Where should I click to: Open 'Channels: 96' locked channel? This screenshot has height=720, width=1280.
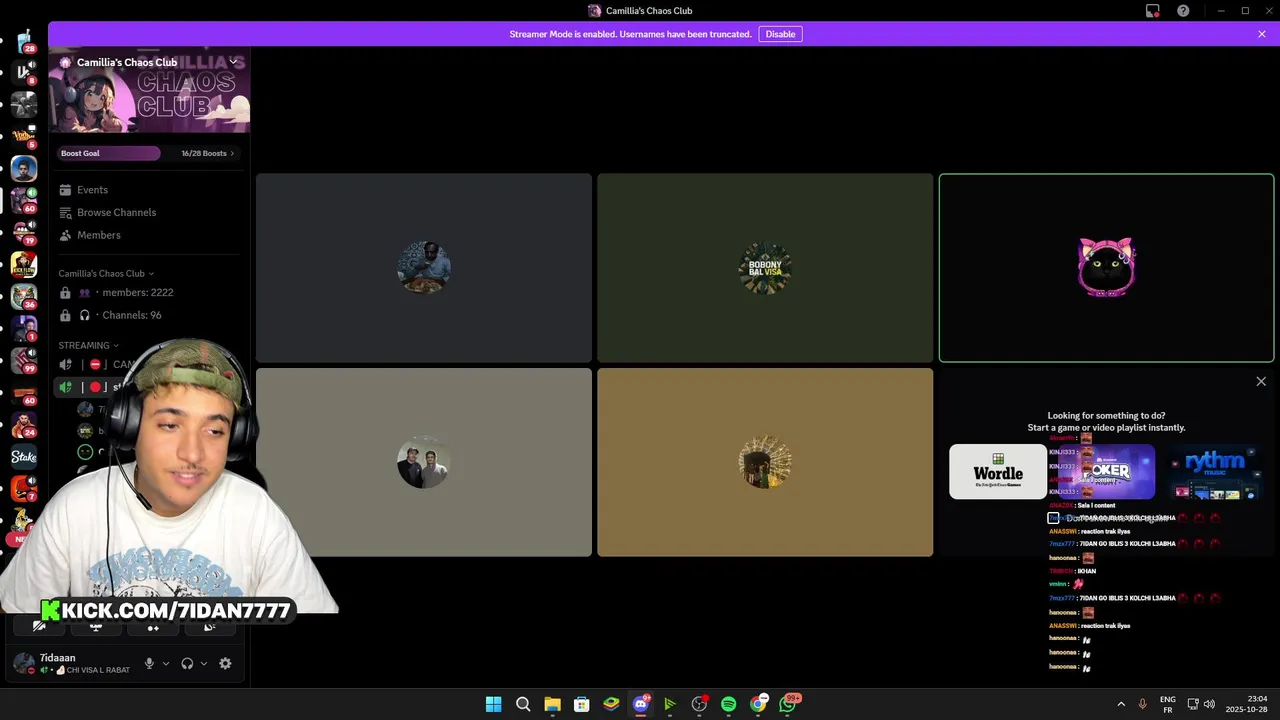point(148,315)
